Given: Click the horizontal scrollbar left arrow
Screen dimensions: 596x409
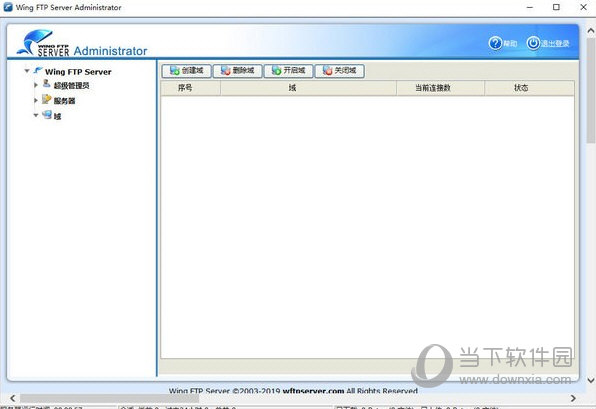Looking at the screenshot, I should point(13,398).
